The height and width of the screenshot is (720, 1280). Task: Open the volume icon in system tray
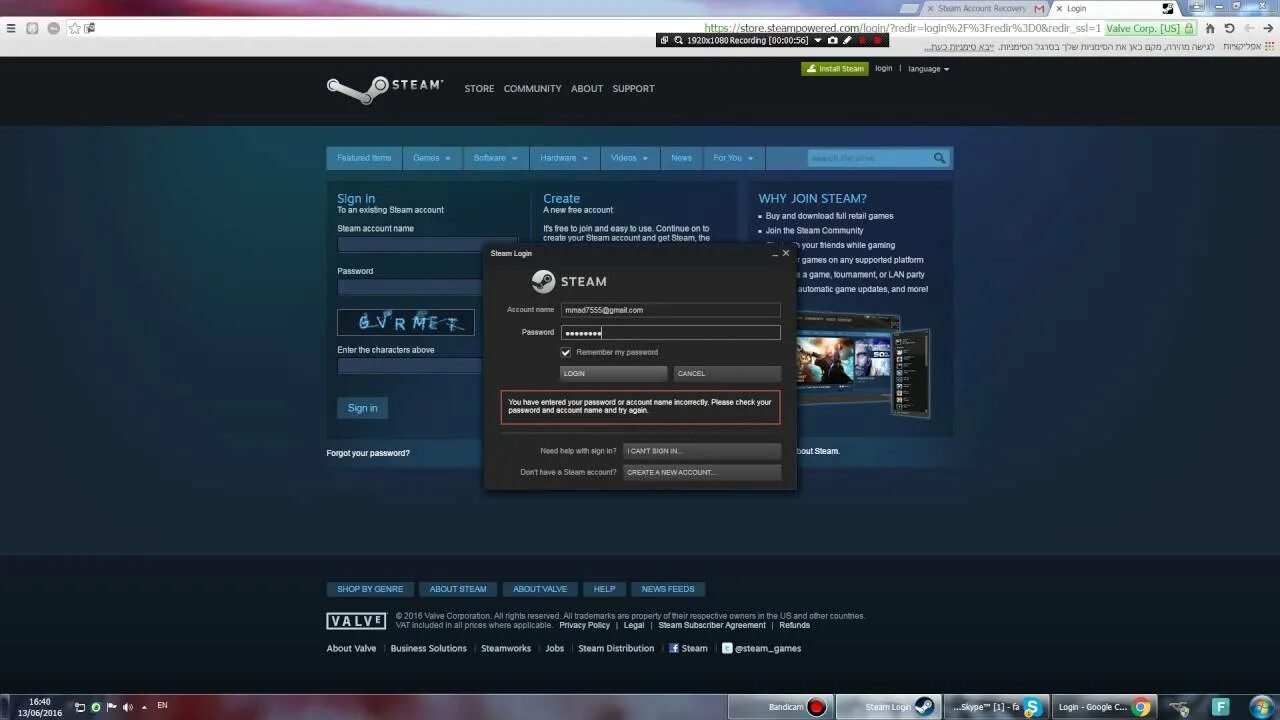[128, 707]
